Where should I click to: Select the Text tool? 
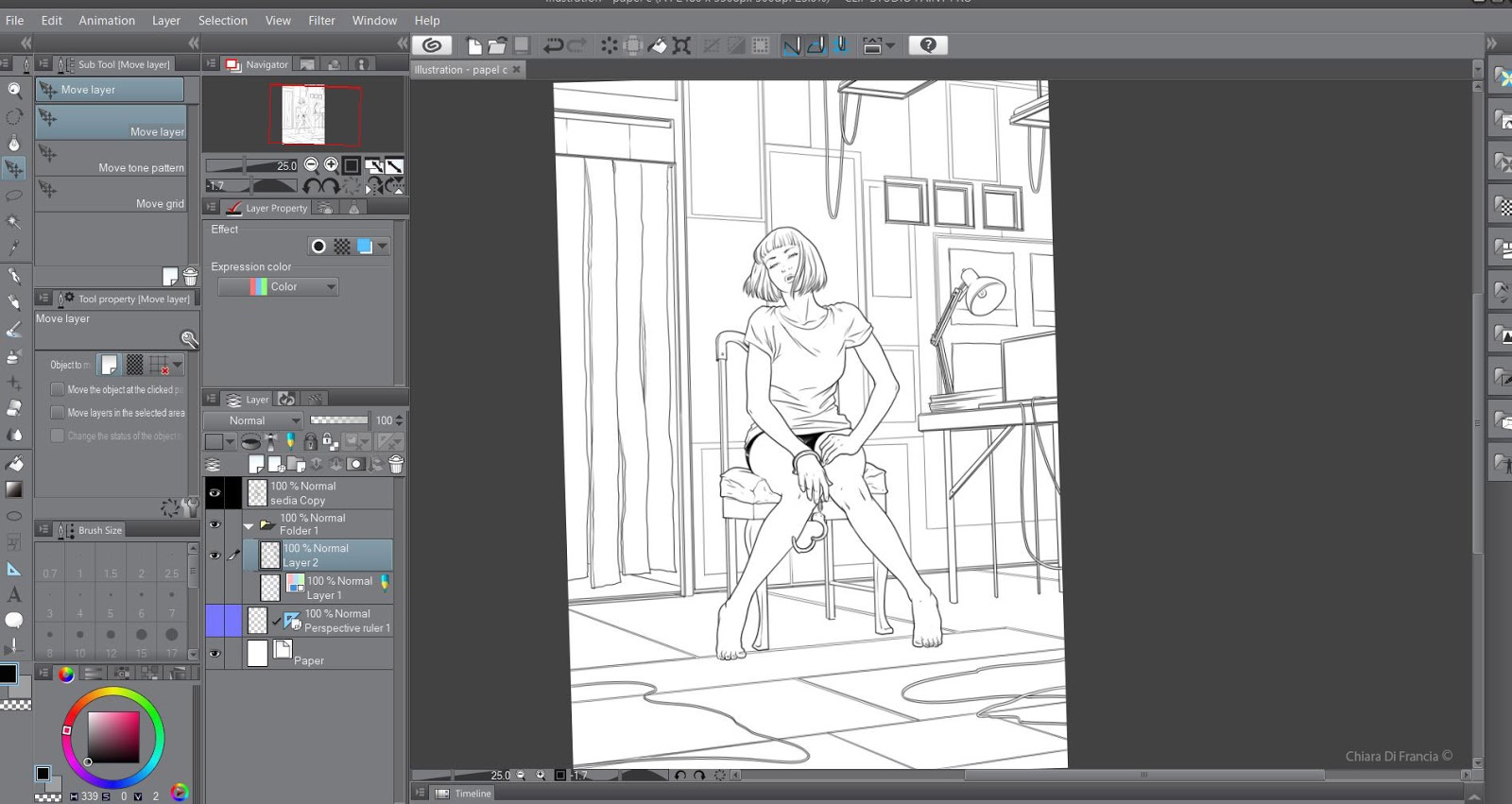pos(14,595)
